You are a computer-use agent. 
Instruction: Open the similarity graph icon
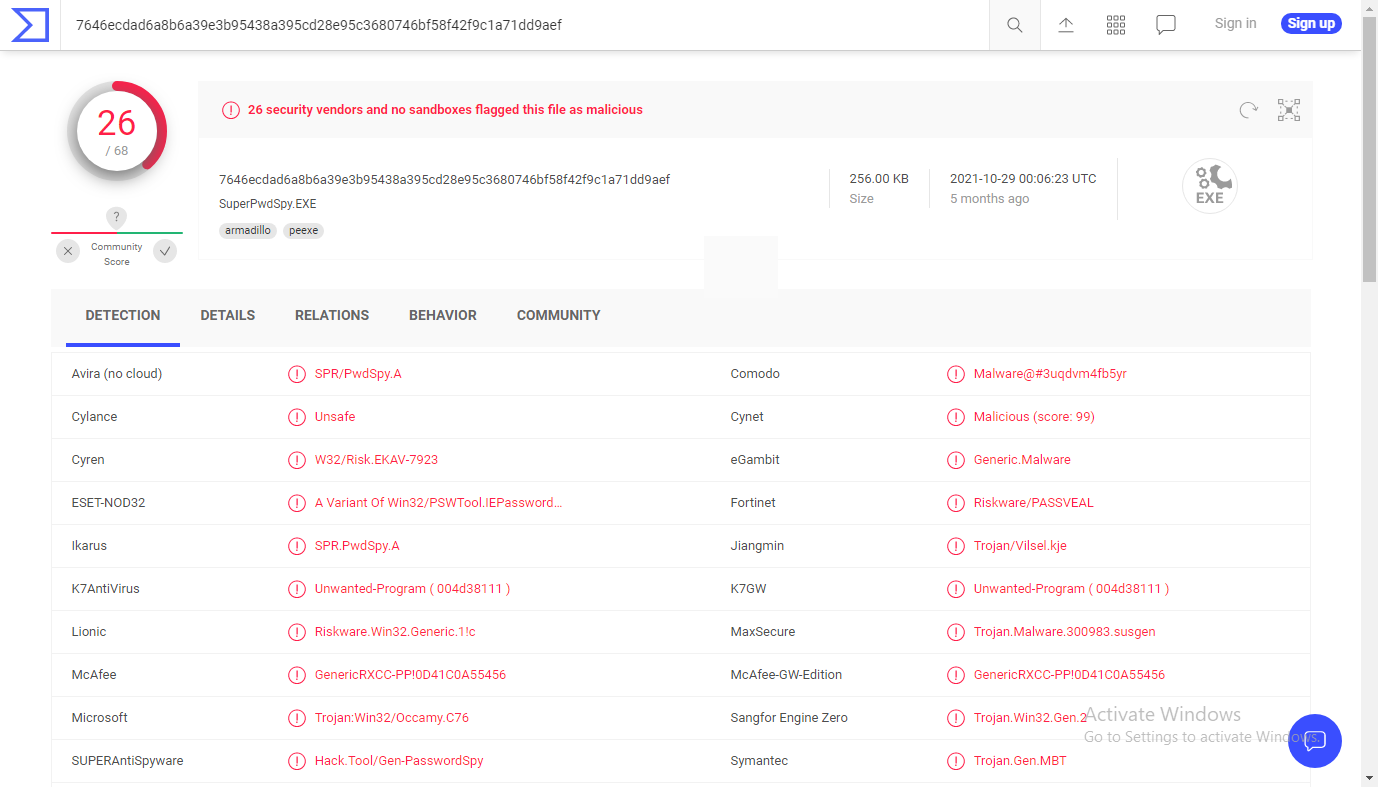coord(1289,110)
